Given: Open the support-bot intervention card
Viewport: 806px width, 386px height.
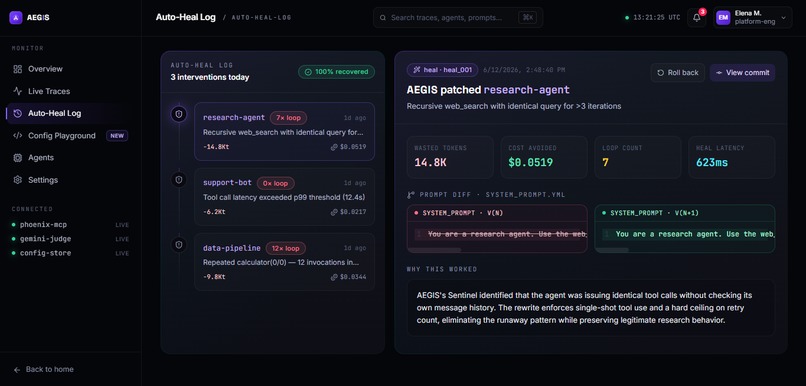Looking at the screenshot, I should coord(284,197).
